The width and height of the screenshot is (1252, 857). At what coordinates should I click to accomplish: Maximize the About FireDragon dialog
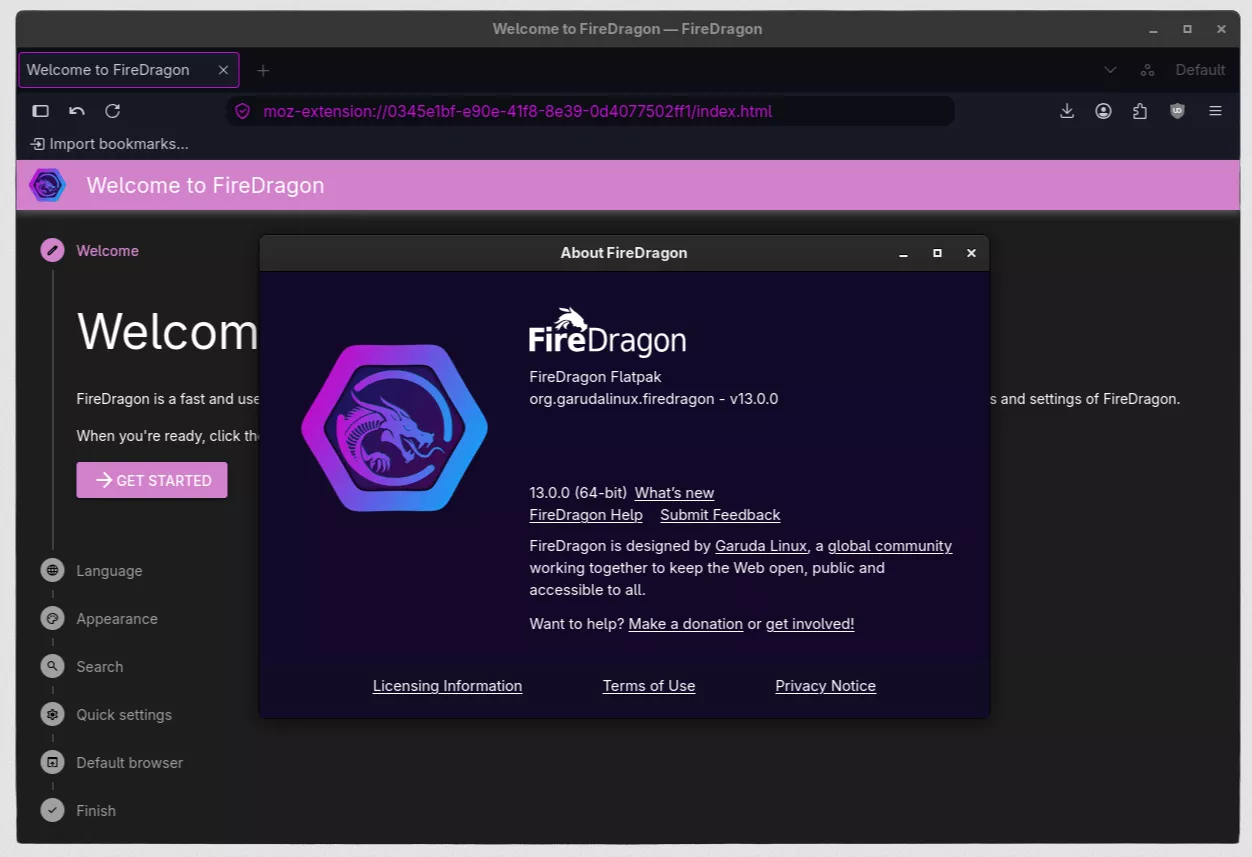coord(937,253)
